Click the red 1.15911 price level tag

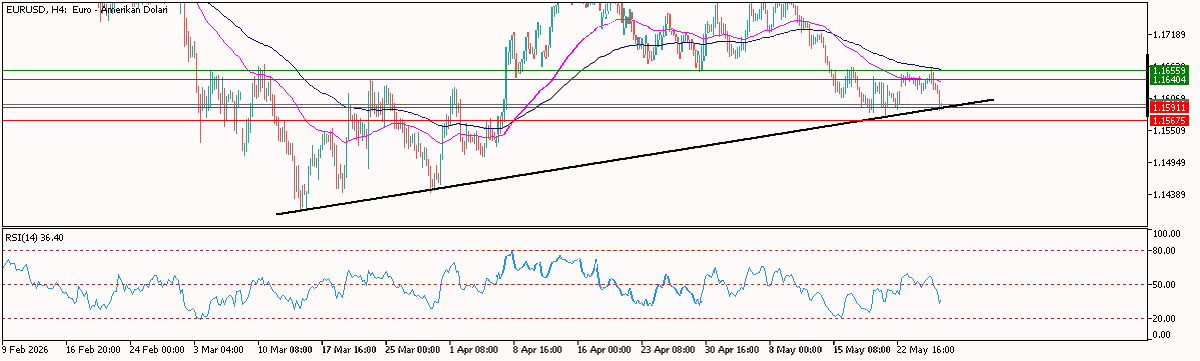coord(1169,106)
